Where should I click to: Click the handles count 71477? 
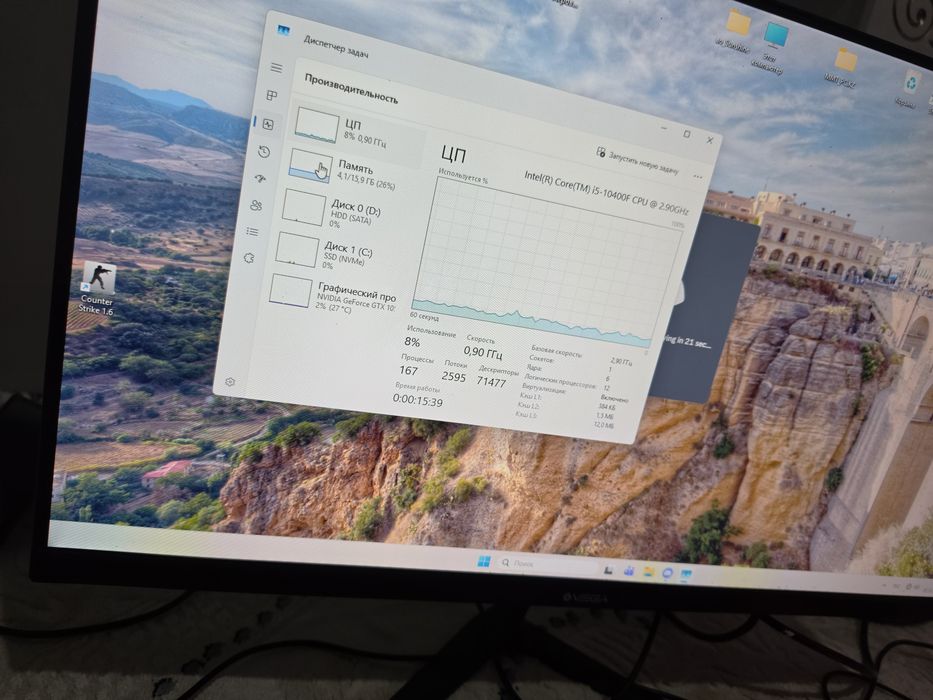(491, 382)
